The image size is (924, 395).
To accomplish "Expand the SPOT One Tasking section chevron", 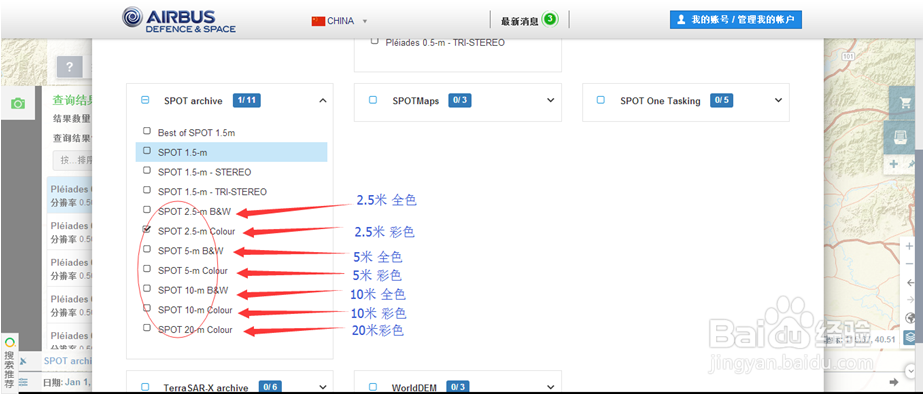I will point(778,100).
